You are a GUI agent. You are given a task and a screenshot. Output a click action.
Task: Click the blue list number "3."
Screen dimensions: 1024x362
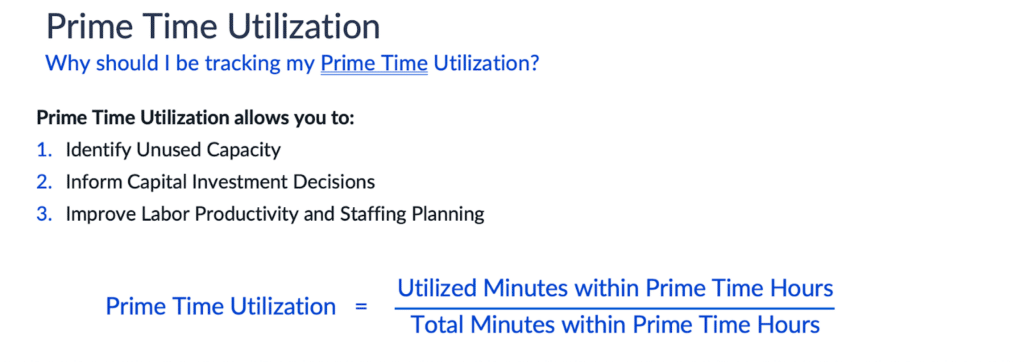click(x=44, y=214)
